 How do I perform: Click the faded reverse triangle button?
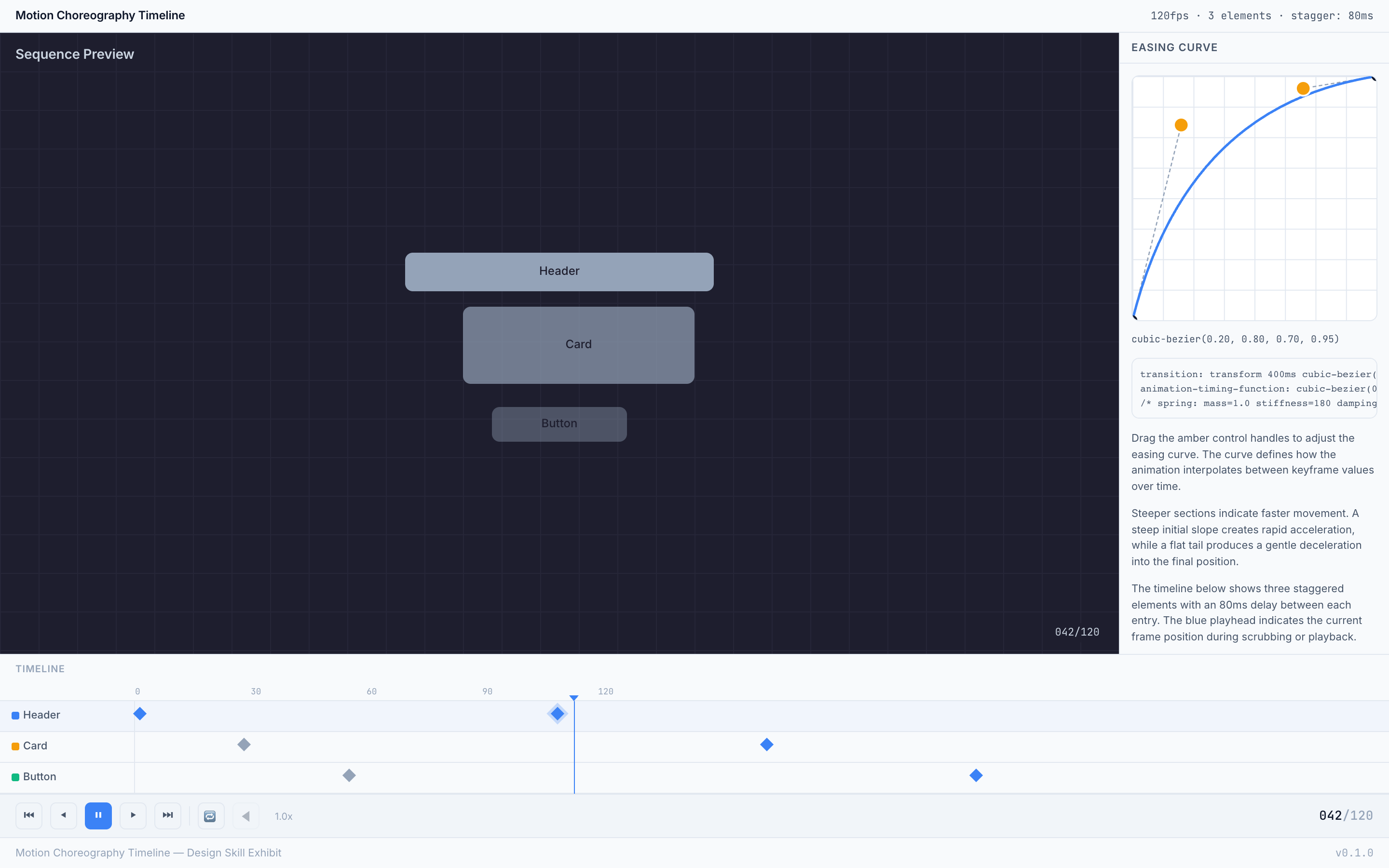pos(245,816)
